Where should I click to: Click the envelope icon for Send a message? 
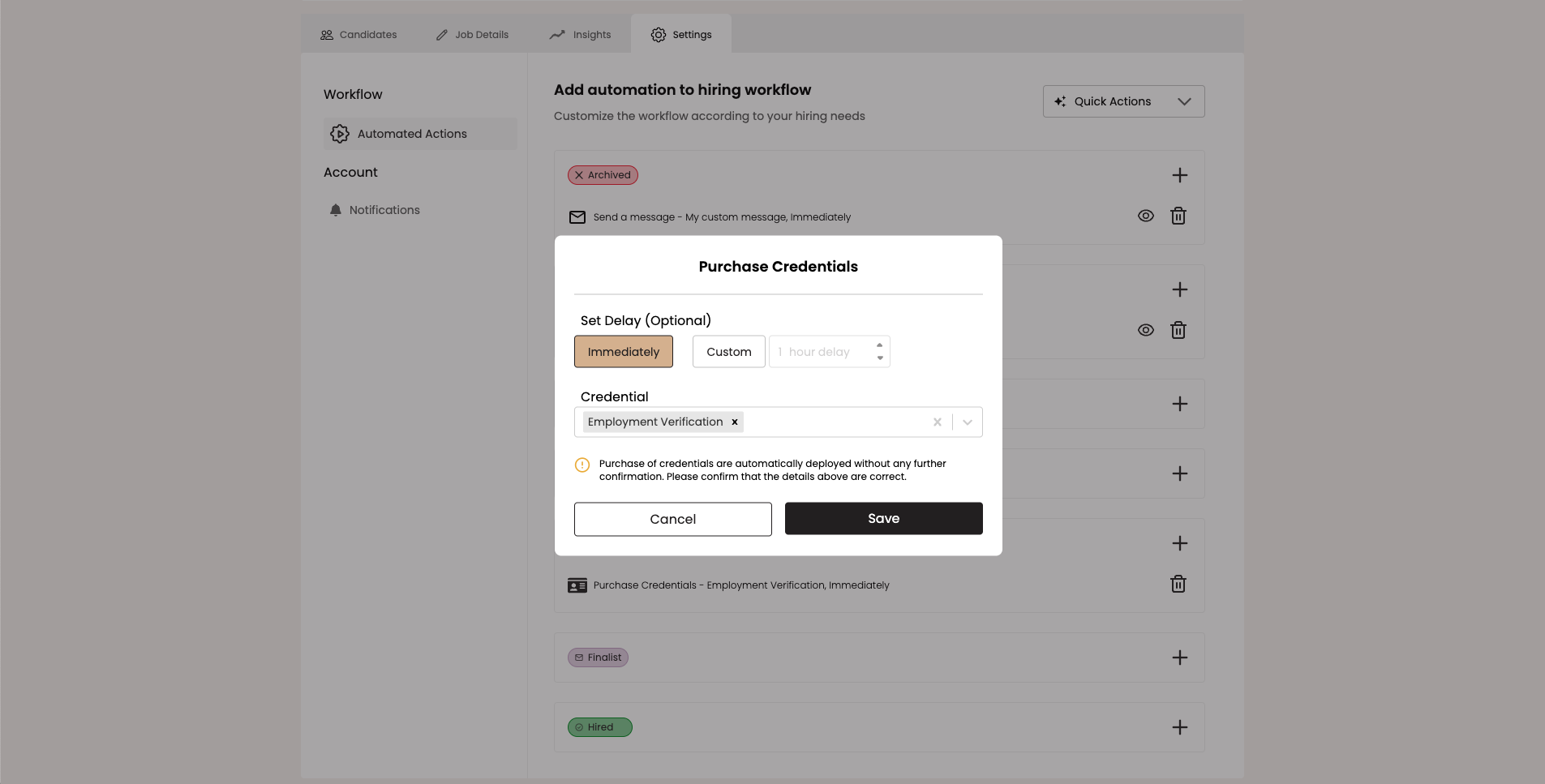(577, 217)
